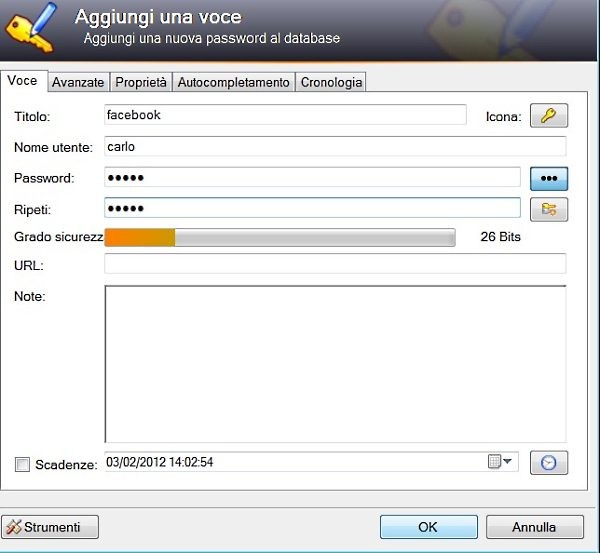The image size is (600, 553).
Task: Open the password generator button beside Ripeti
Action: [x=548, y=209]
